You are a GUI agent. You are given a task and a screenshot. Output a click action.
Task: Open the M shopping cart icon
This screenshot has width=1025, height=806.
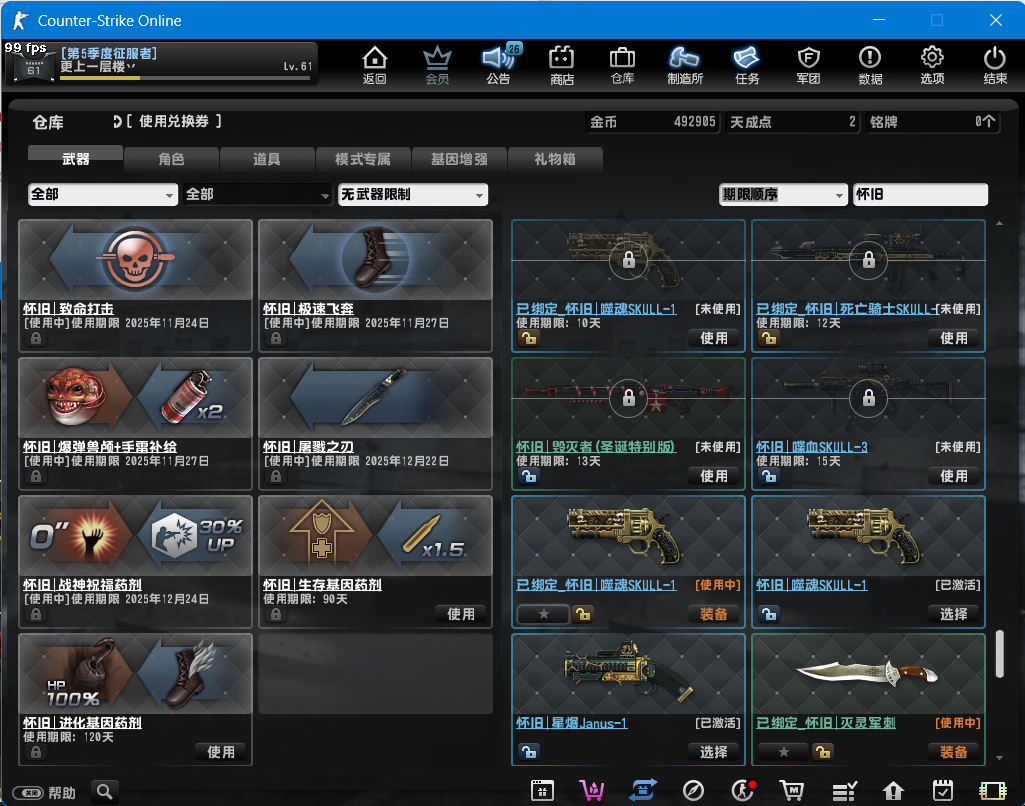792,791
